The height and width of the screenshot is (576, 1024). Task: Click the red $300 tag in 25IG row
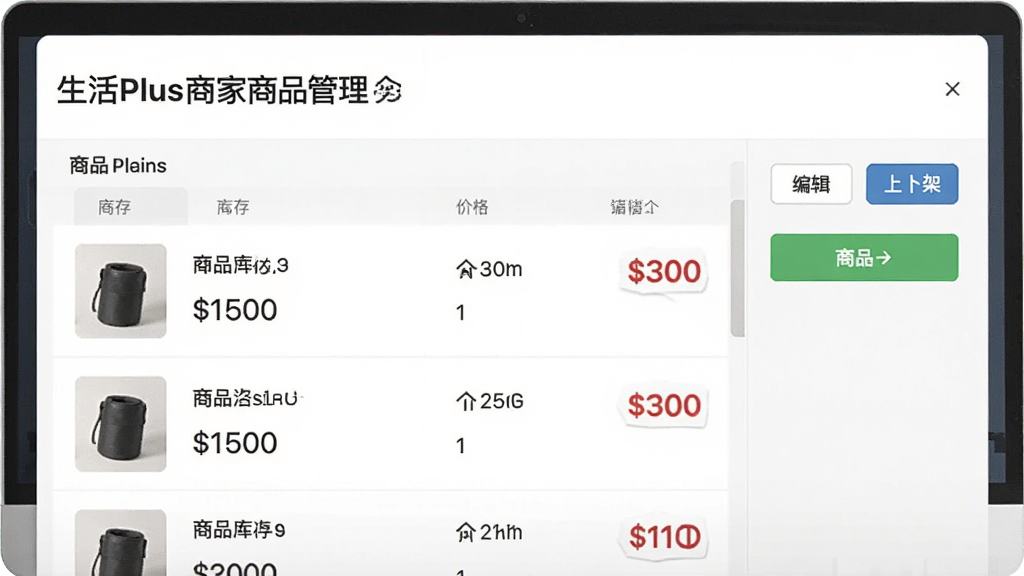[x=664, y=406]
